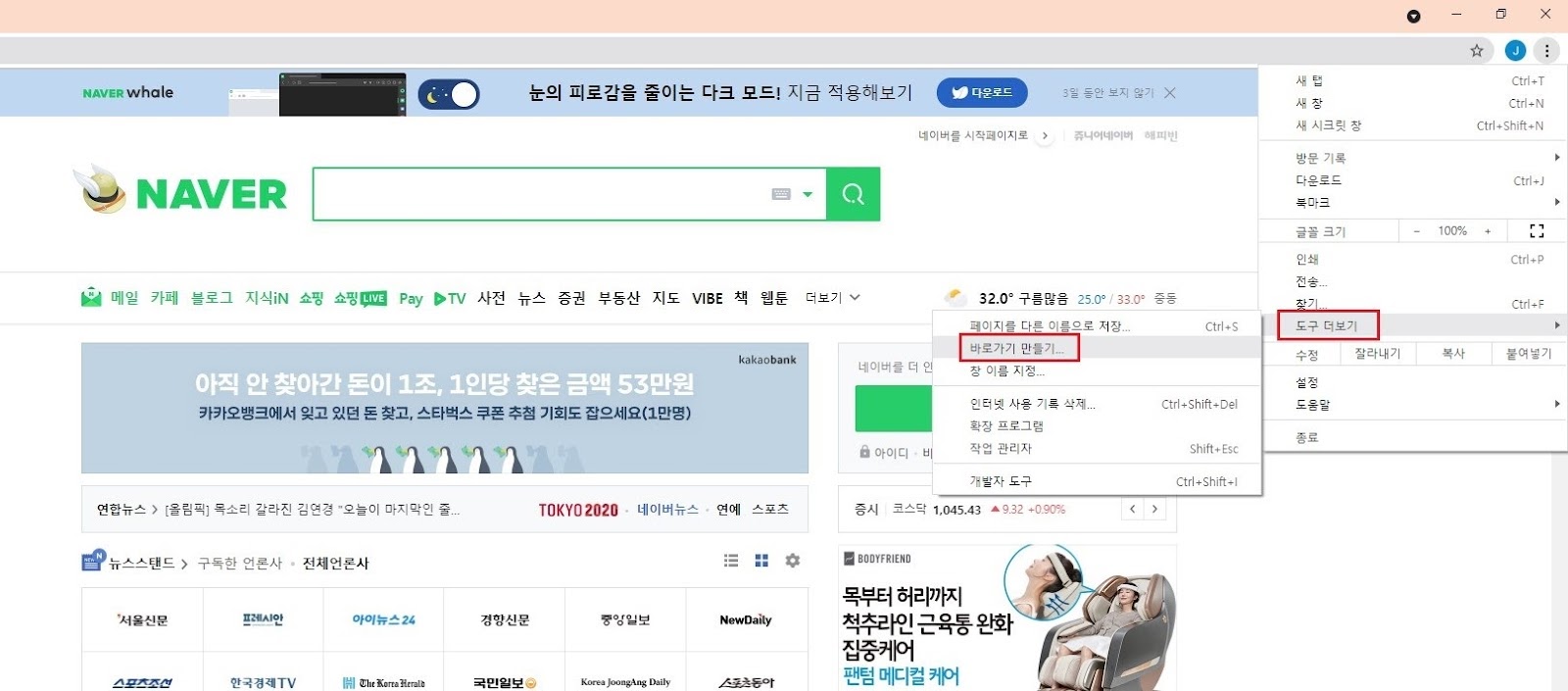Open newsstand settings gear icon
1568x691 pixels.
[793, 561]
